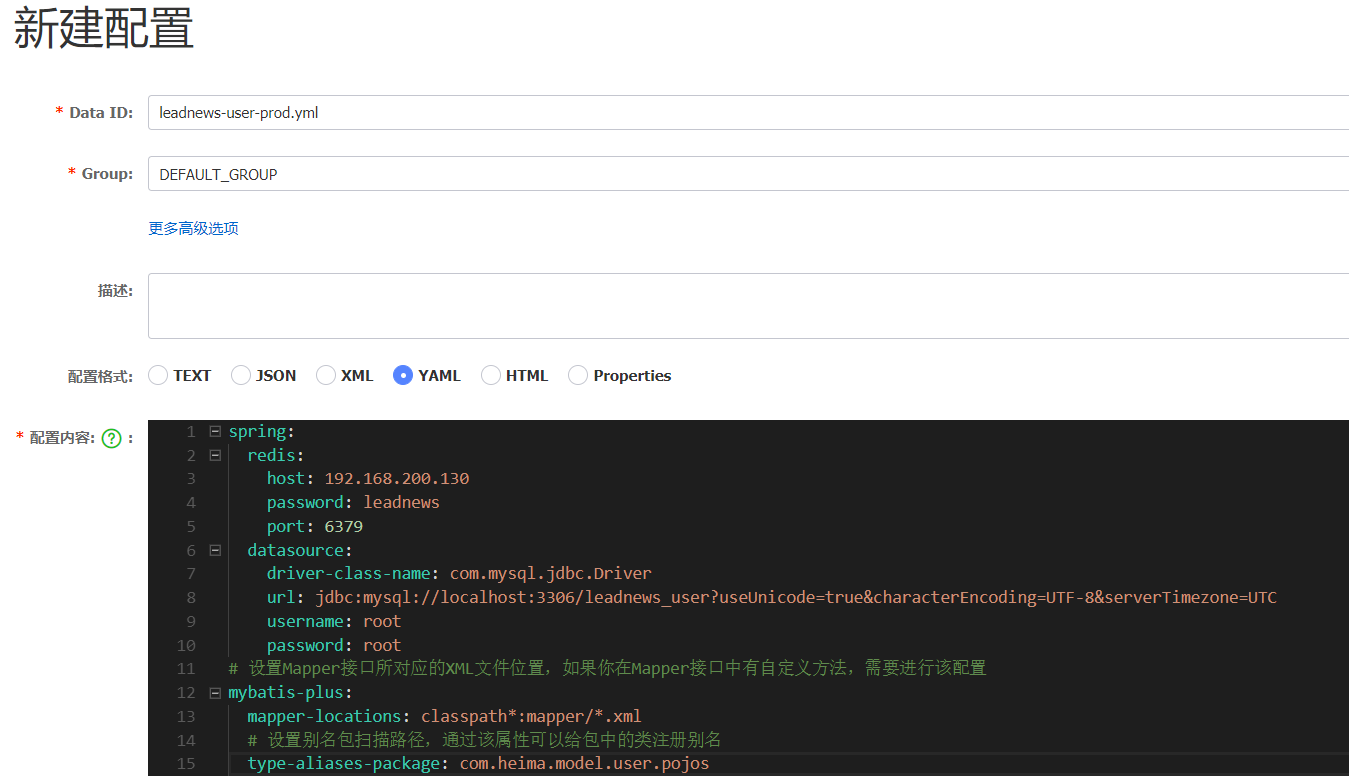Click the help question mark icon beside 配置内容
Screen dimensions: 1349x776
click(112, 438)
